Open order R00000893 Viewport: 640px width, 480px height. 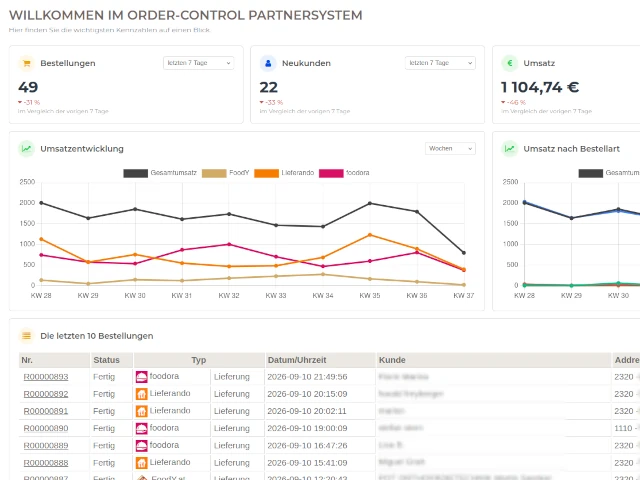[x=46, y=377]
